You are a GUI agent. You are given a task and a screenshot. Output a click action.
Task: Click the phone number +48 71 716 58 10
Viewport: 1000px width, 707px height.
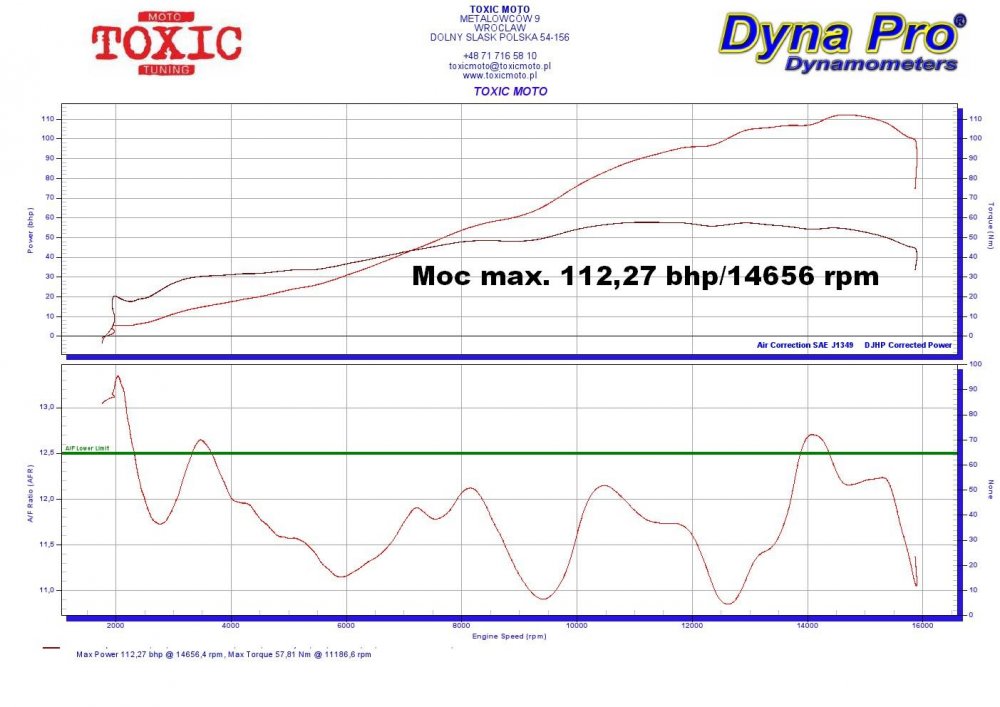click(499, 56)
